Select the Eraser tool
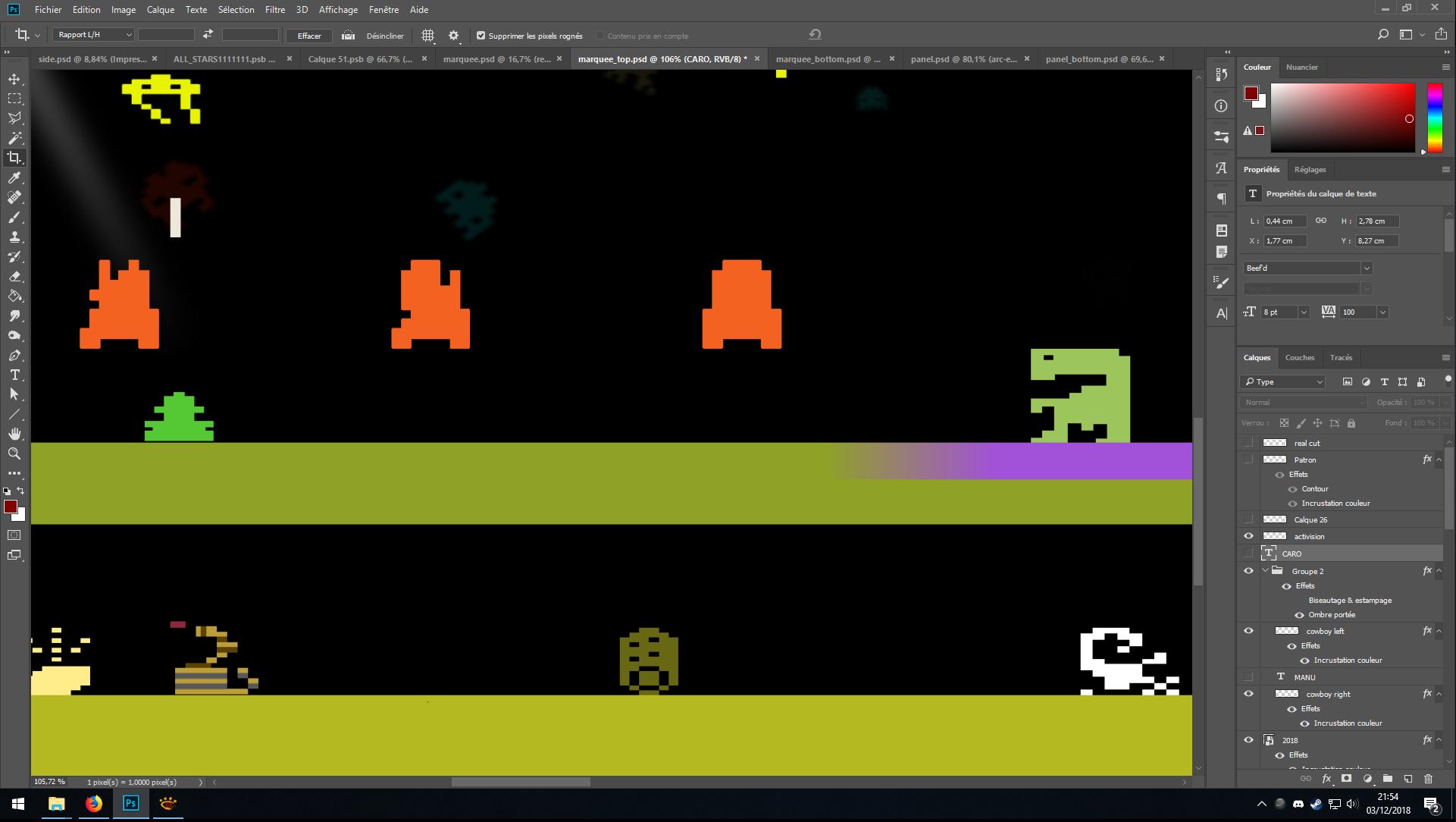Screen dimensions: 1456x822 pyautogui.click(x=14, y=276)
